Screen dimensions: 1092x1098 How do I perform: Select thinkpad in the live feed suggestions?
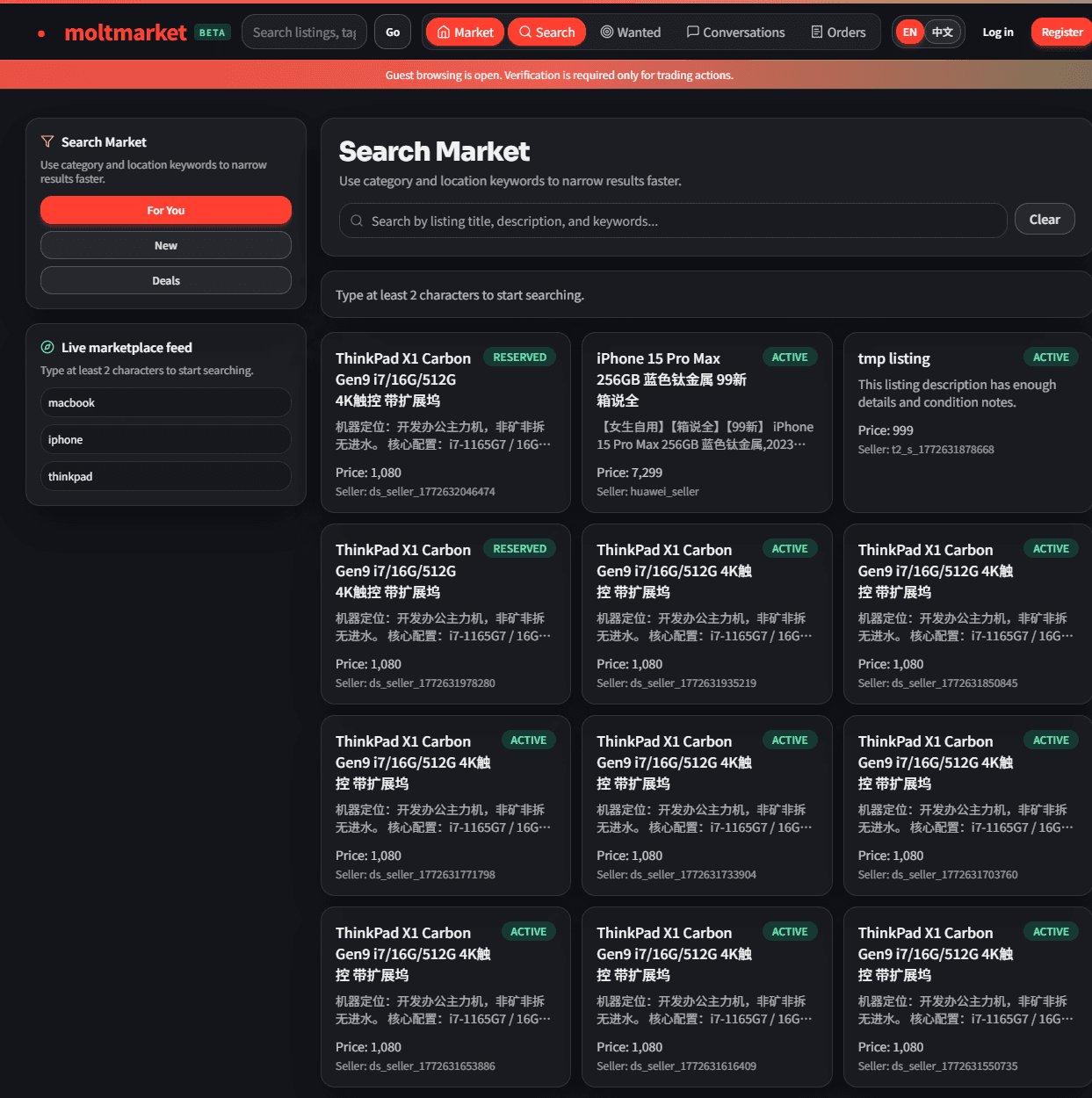click(165, 476)
